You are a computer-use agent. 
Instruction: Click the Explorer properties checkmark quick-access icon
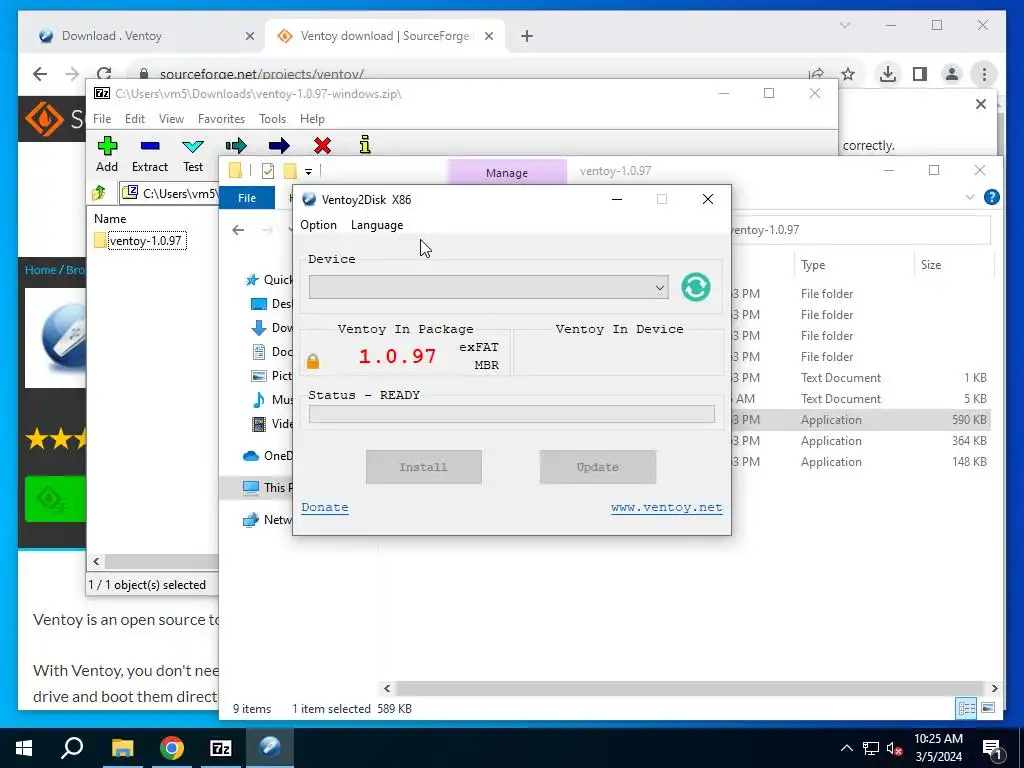(x=268, y=171)
